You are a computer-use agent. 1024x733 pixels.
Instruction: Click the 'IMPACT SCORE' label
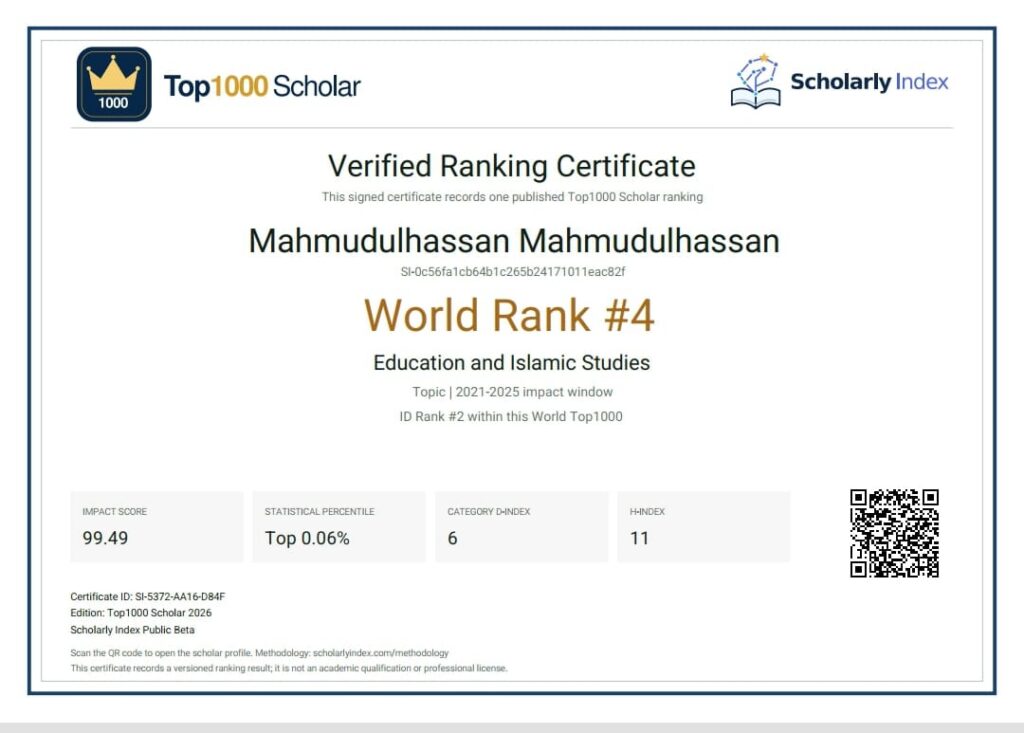tap(114, 512)
